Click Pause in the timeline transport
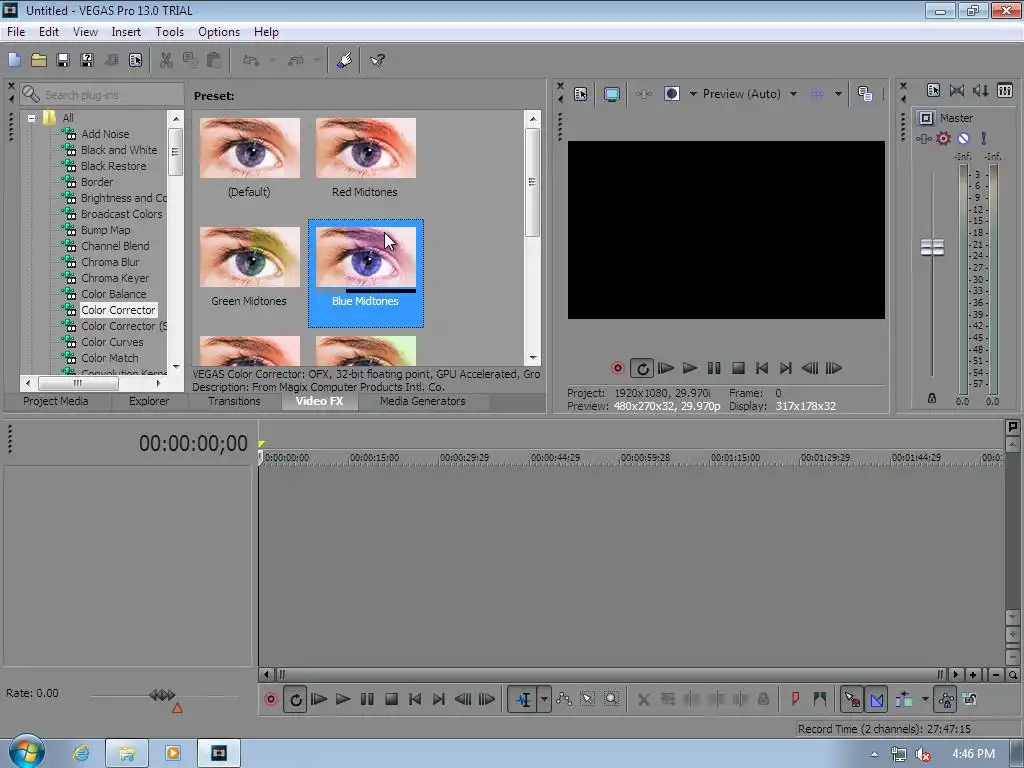This screenshot has height=768, width=1024. pos(367,699)
